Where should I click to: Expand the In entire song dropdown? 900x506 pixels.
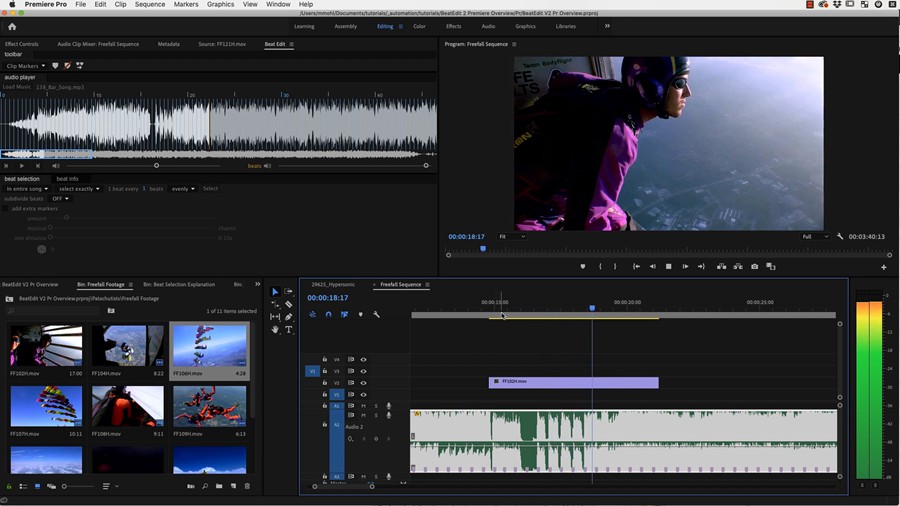(27, 188)
